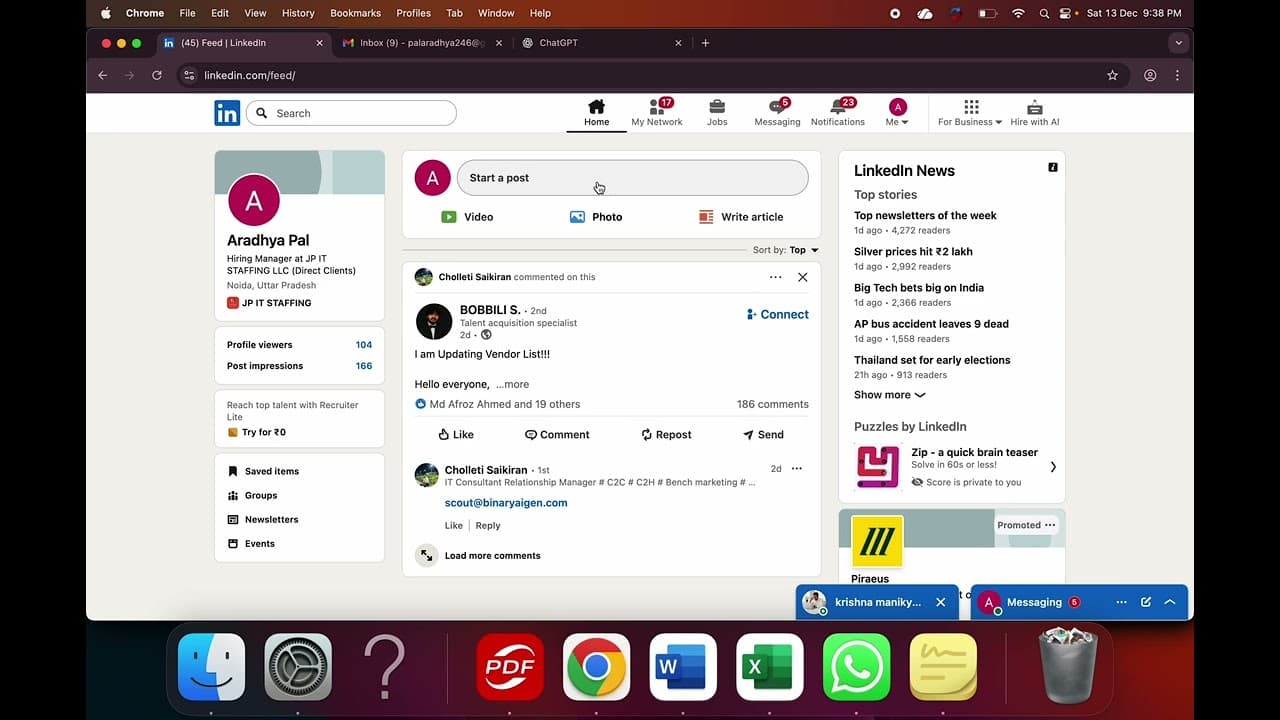1280x720 pixels.
Task: Expand the Messaging panel chevron
Action: pyautogui.click(x=1169, y=602)
